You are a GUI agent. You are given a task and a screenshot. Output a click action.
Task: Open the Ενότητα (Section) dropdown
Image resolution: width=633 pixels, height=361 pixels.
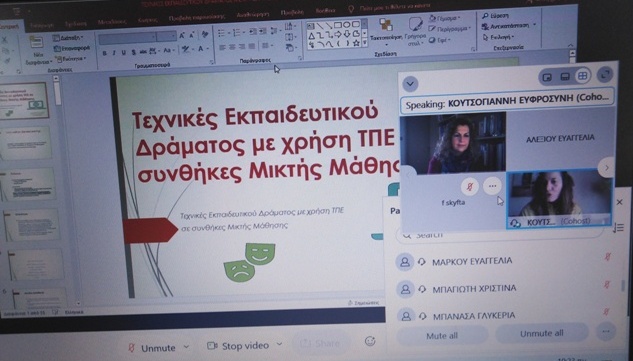(x=71, y=59)
